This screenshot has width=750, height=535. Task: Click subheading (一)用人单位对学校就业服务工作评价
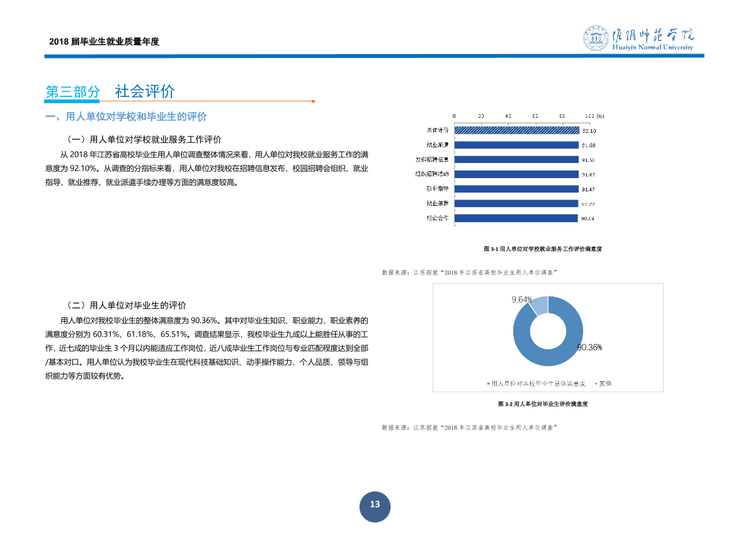(143, 140)
